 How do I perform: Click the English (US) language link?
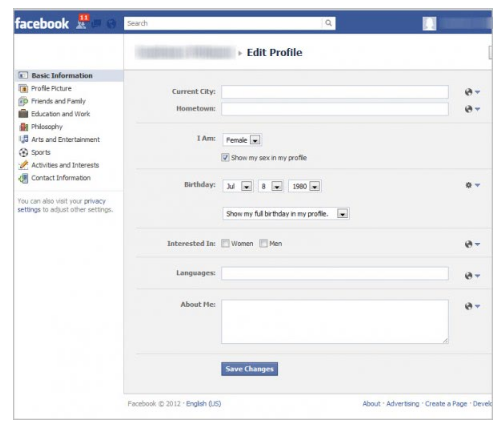tap(203, 404)
